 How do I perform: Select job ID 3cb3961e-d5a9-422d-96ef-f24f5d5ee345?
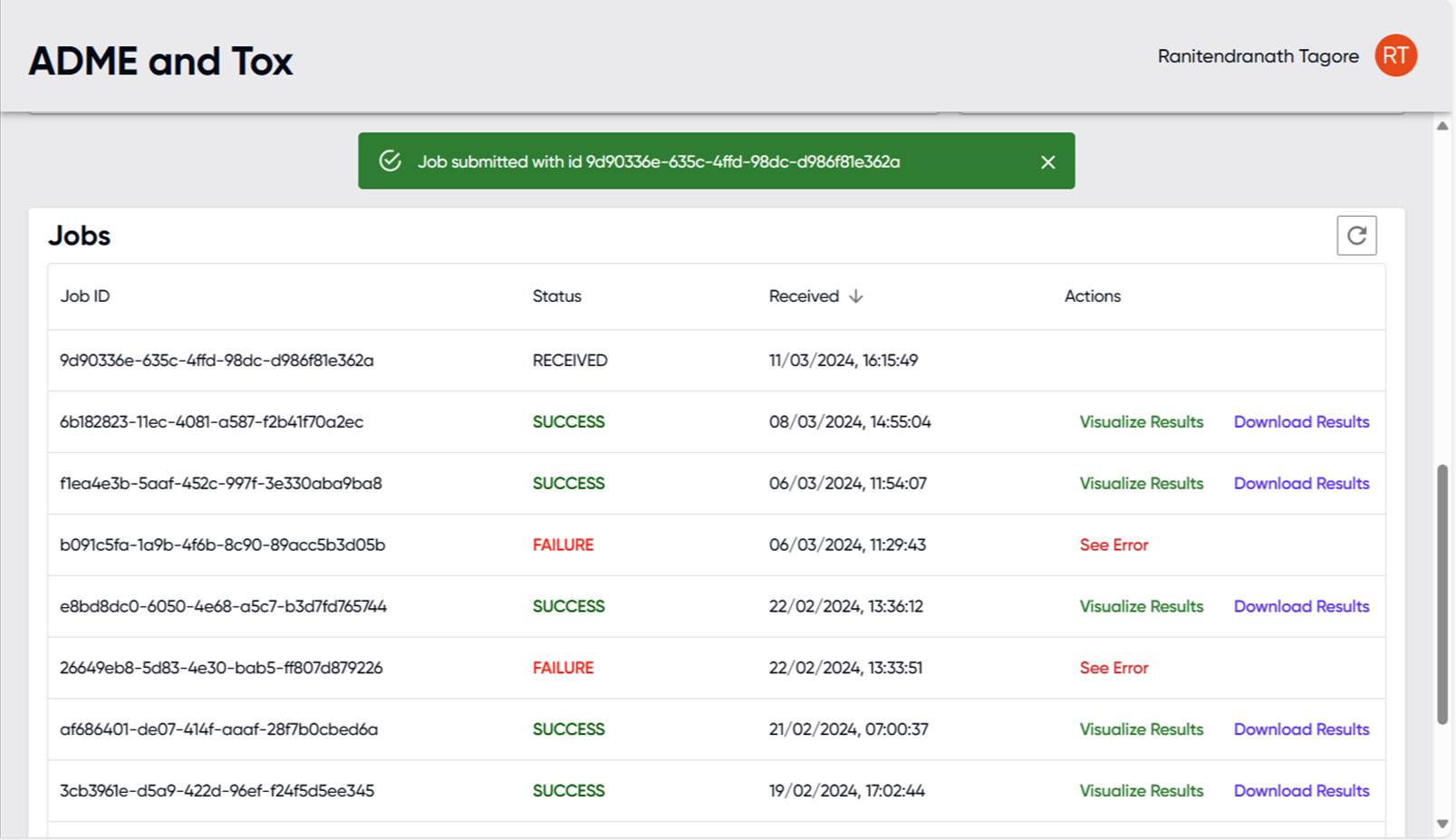tap(217, 791)
